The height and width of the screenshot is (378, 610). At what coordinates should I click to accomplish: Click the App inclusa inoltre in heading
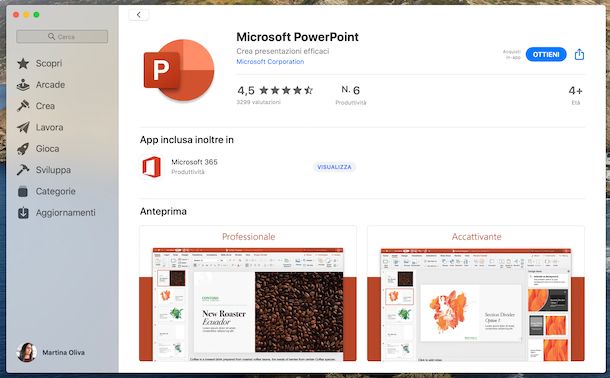(187, 140)
